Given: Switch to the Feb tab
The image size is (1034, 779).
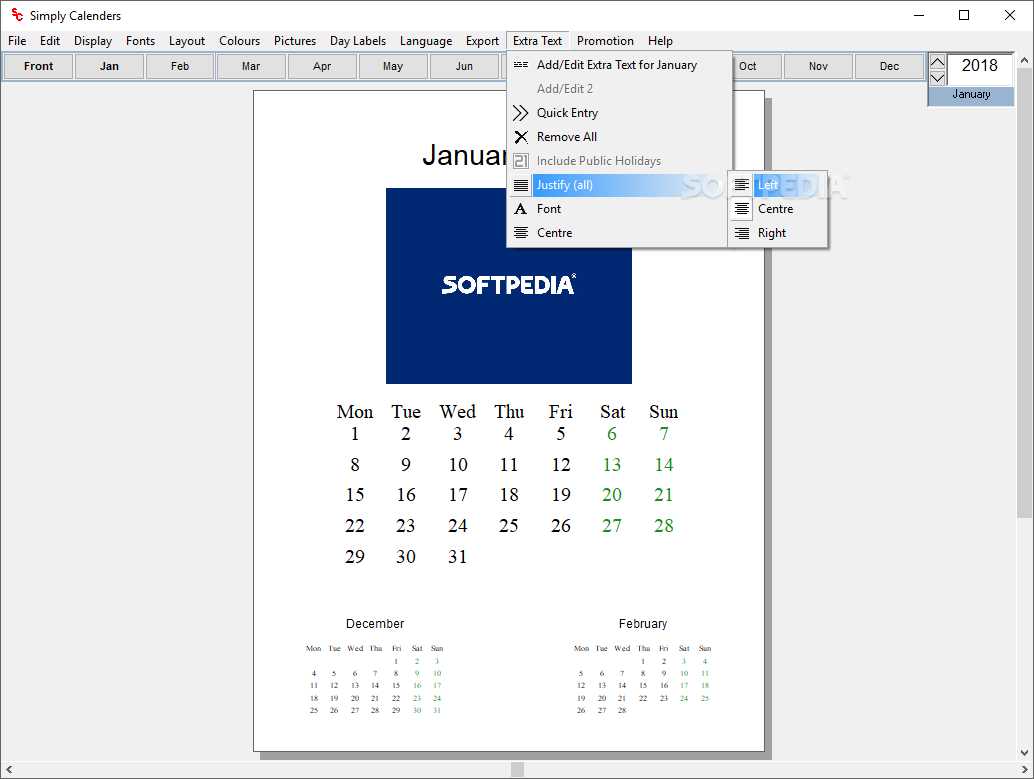Looking at the screenshot, I should 180,66.
